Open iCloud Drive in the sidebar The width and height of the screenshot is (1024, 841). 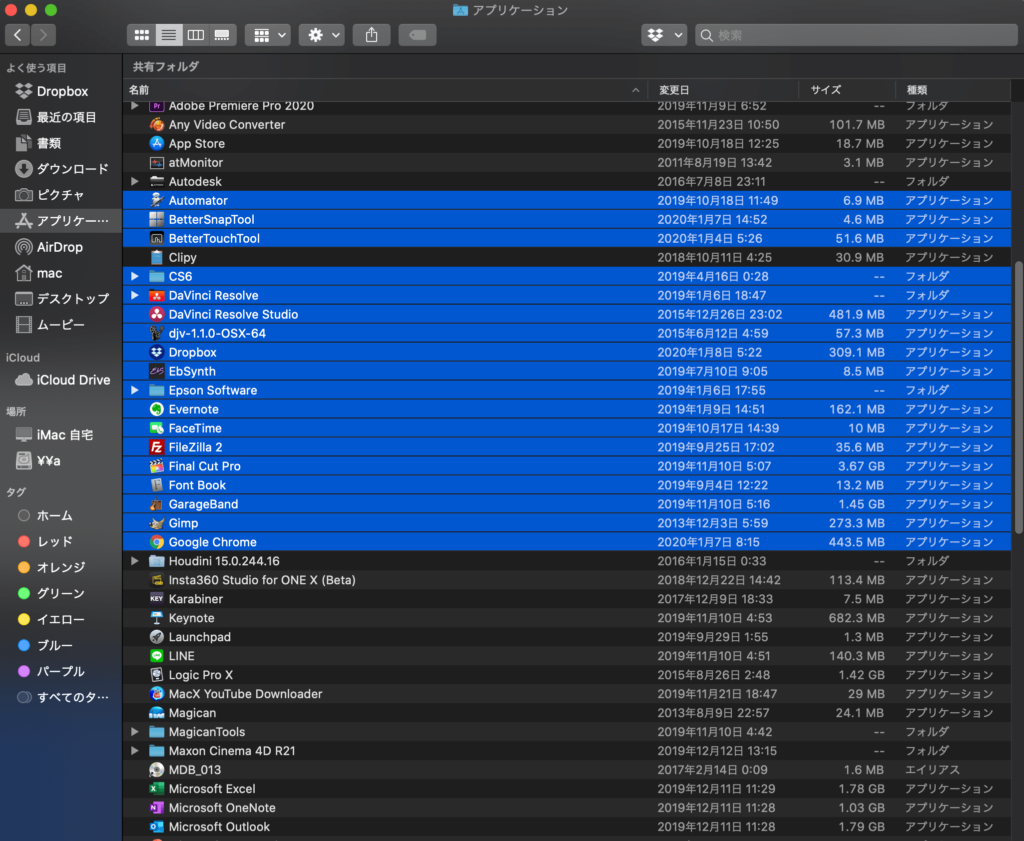[61, 380]
